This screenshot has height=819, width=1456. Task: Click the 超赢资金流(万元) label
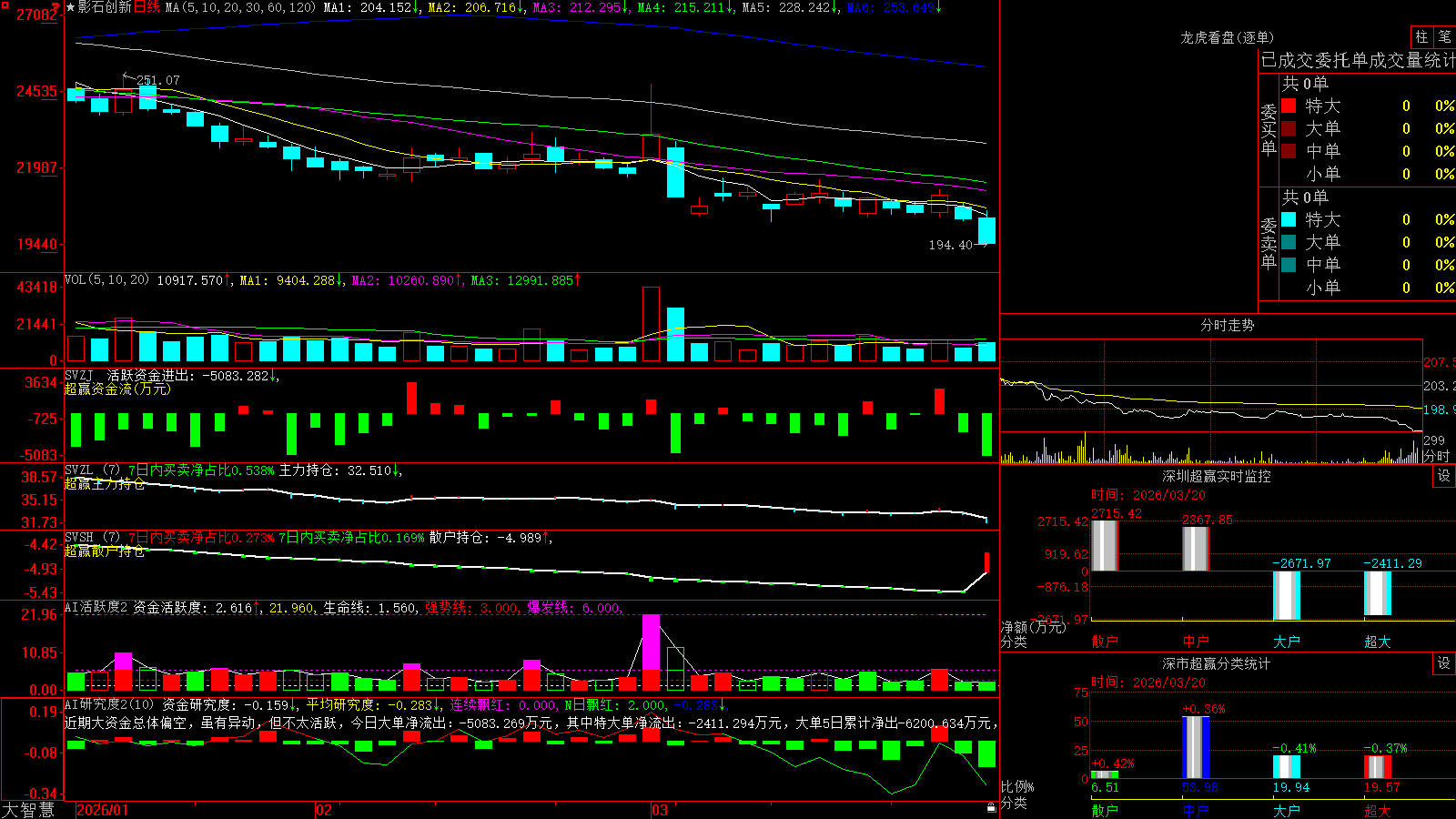tap(117, 389)
